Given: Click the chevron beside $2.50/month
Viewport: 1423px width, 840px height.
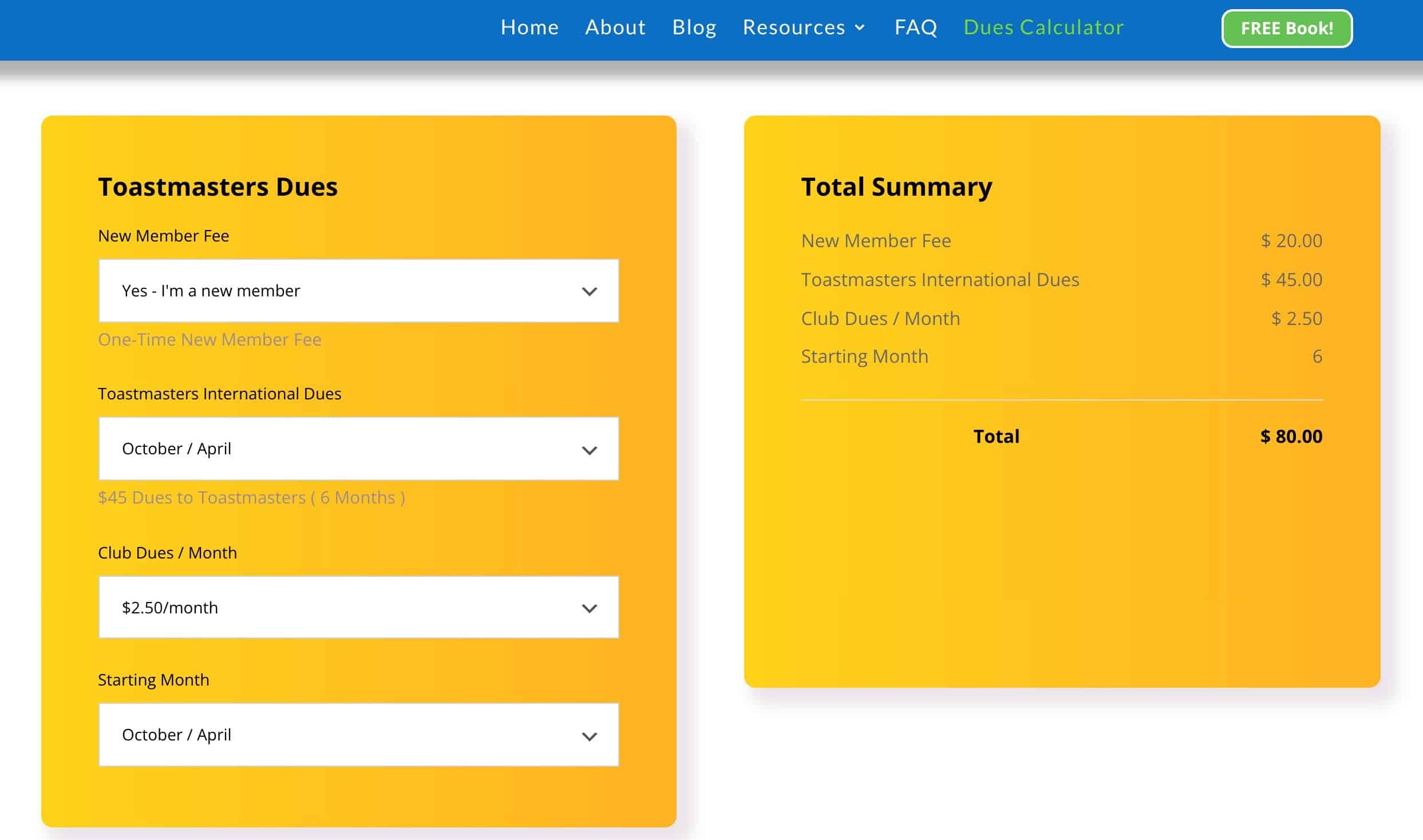Looking at the screenshot, I should [589, 608].
